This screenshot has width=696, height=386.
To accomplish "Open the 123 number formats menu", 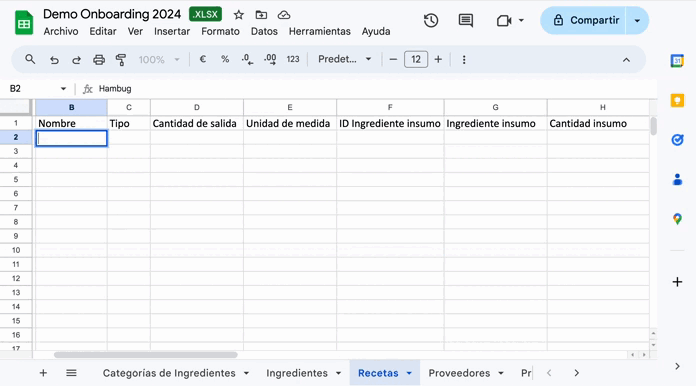I will [x=293, y=59].
